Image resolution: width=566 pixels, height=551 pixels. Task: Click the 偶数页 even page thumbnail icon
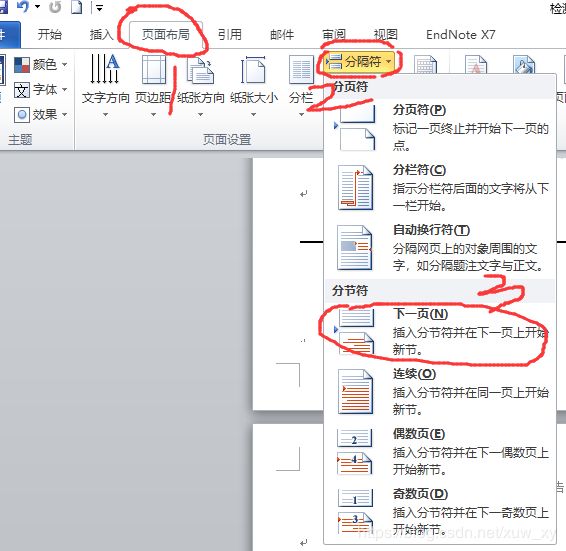click(355, 452)
